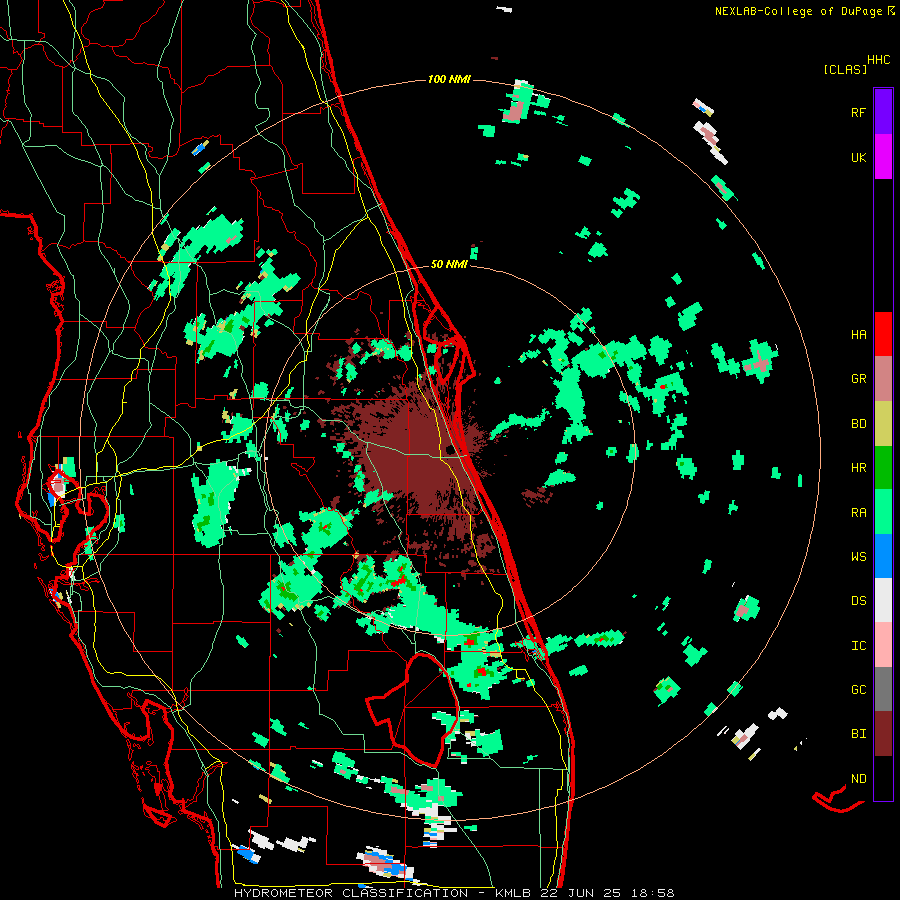This screenshot has height=900, width=900.
Task: Click the DS white legend swatch
Action: click(x=883, y=600)
